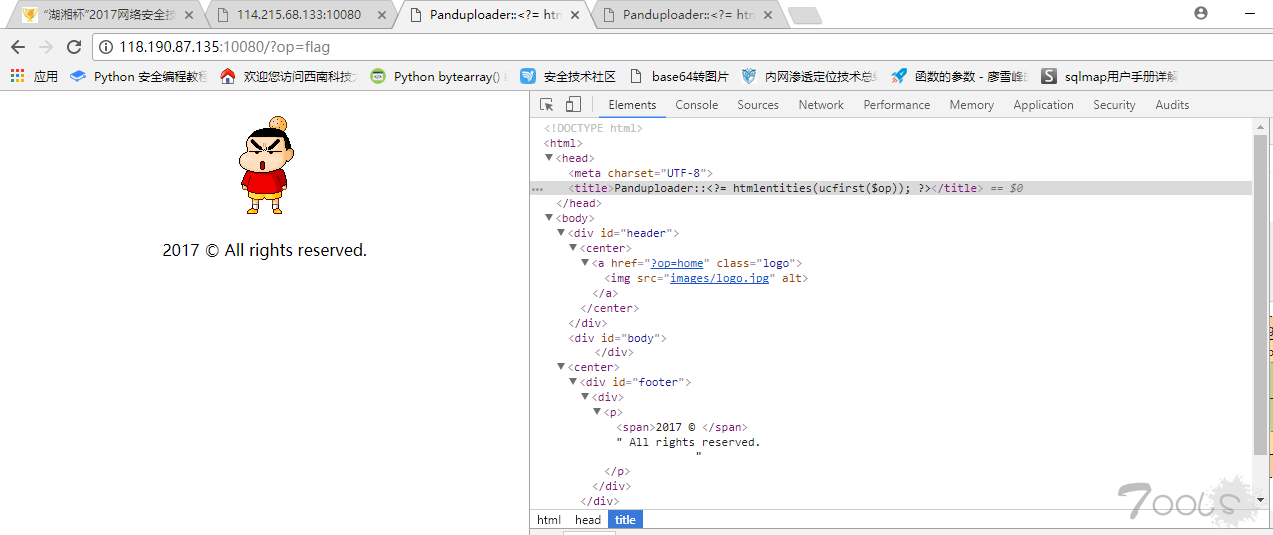Follow the images/logo.jpg link in DOM
This screenshot has width=1273, height=535.
click(720, 278)
